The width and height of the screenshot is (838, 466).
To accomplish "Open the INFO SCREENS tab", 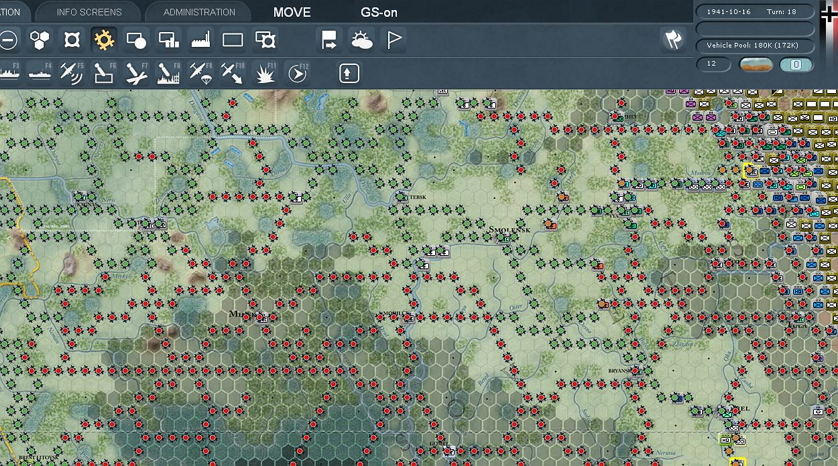I will pyautogui.click(x=89, y=12).
